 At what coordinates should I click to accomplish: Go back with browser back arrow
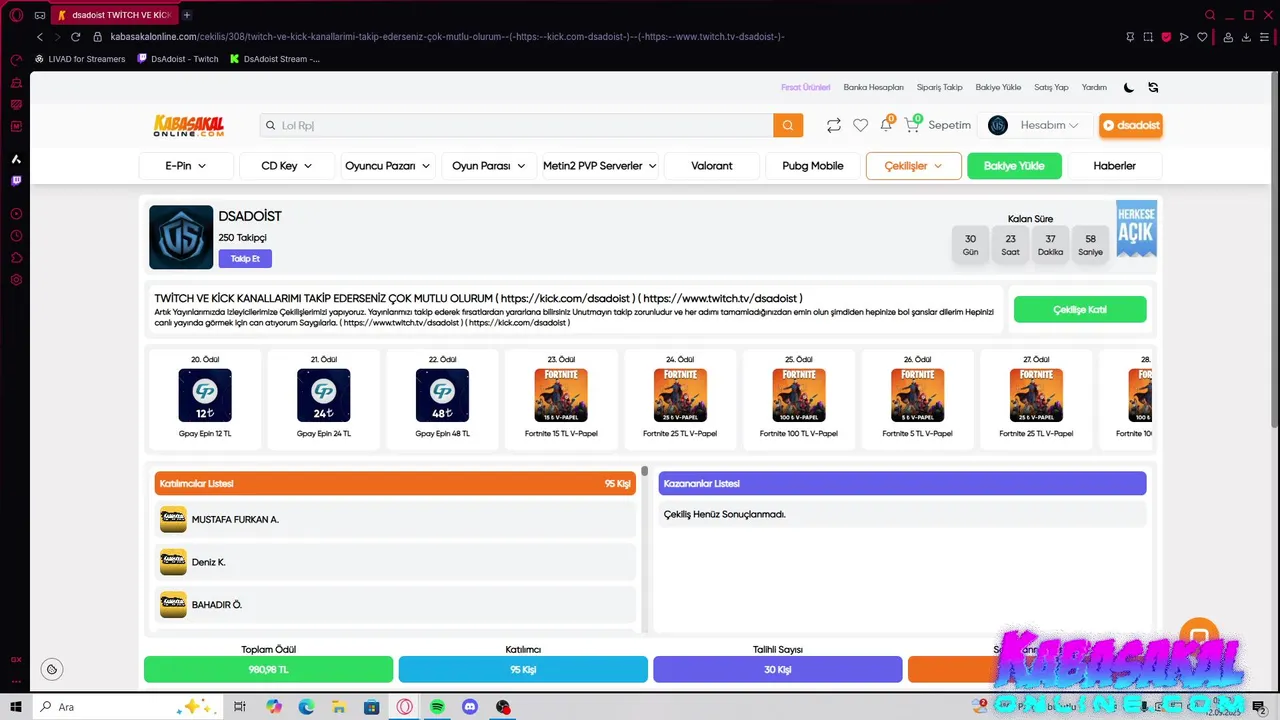pyautogui.click(x=40, y=37)
